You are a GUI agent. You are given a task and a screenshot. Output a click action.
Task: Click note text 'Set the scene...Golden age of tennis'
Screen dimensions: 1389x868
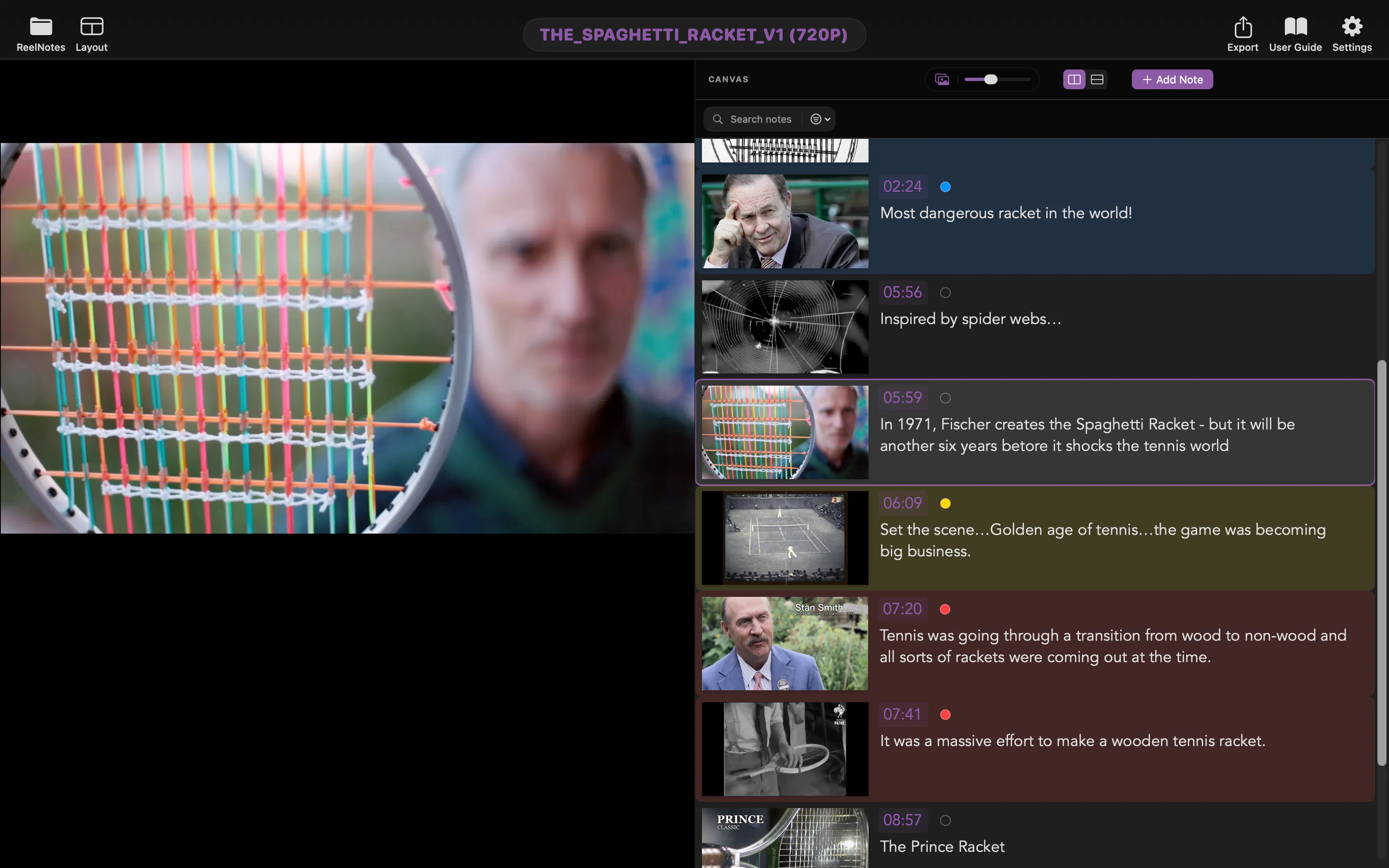pos(1103,540)
